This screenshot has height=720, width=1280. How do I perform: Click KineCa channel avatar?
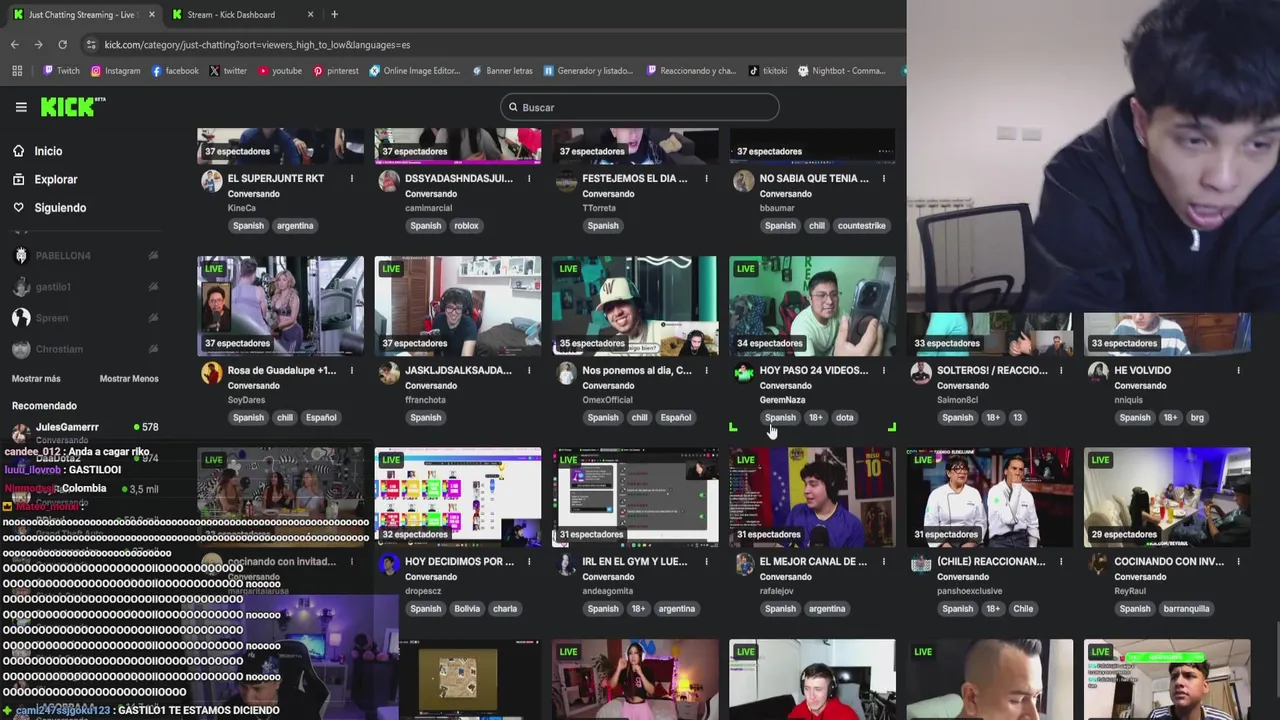click(x=211, y=181)
